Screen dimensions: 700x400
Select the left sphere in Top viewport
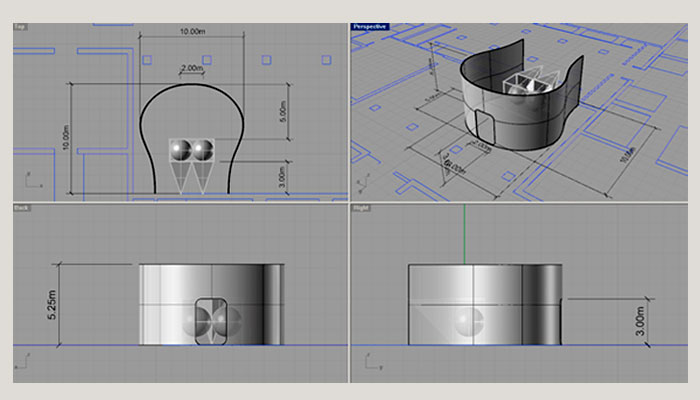click(x=180, y=150)
